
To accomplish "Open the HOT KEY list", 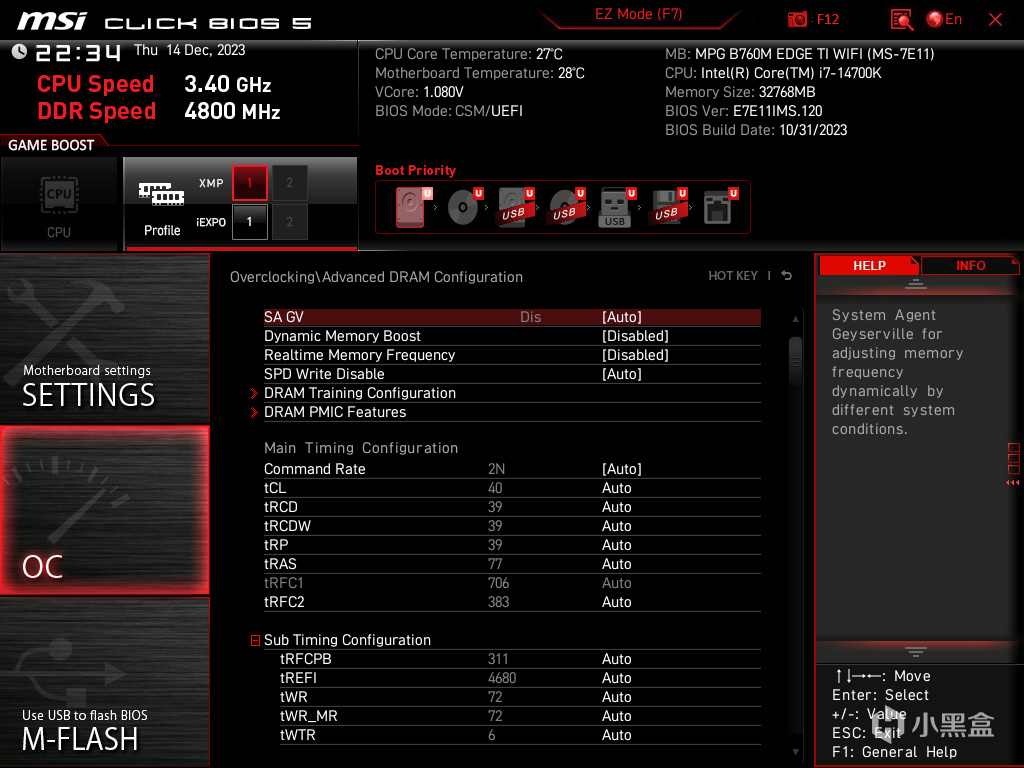I will 733,276.
